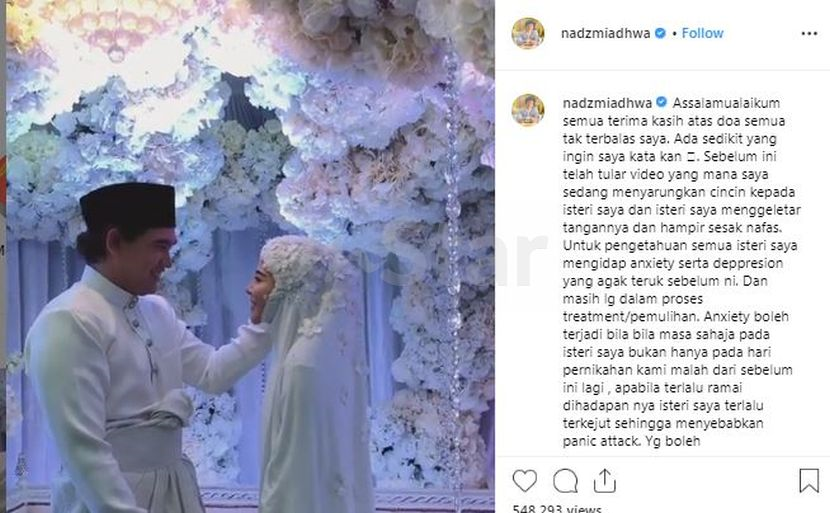Like the post with the heart icon
The height and width of the screenshot is (513, 830).
(x=525, y=481)
